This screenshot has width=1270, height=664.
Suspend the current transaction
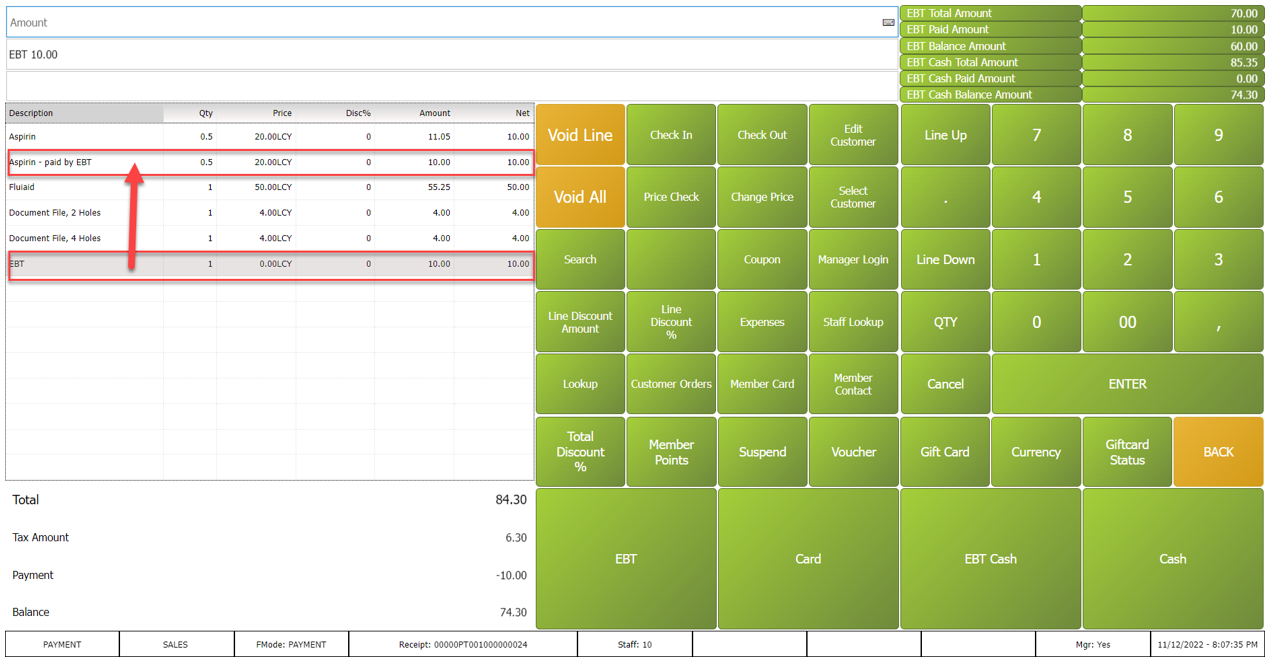tap(762, 452)
